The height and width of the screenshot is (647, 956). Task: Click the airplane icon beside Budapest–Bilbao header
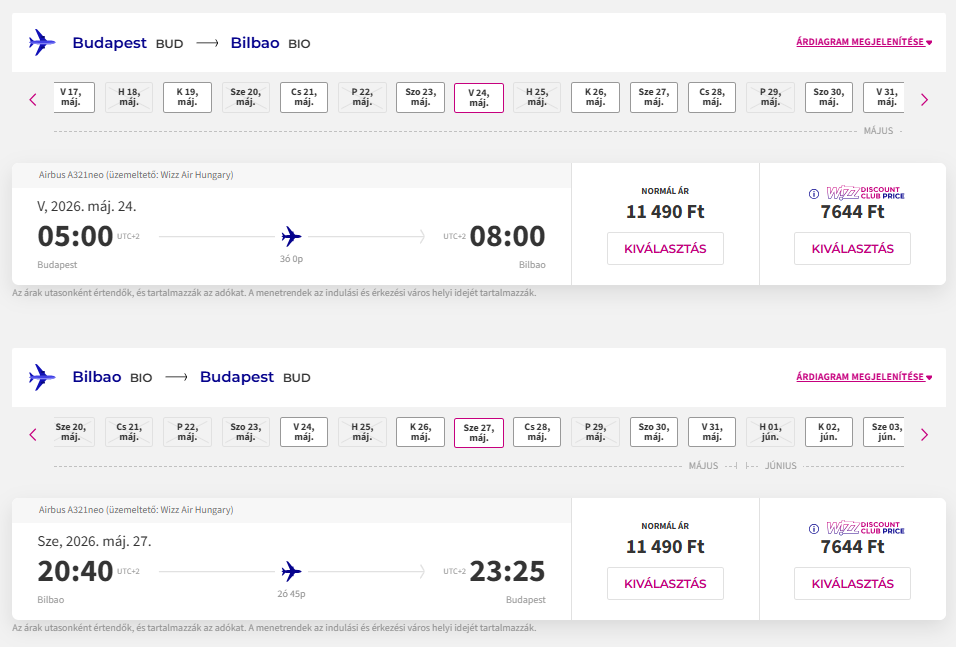tap(42, 43)
